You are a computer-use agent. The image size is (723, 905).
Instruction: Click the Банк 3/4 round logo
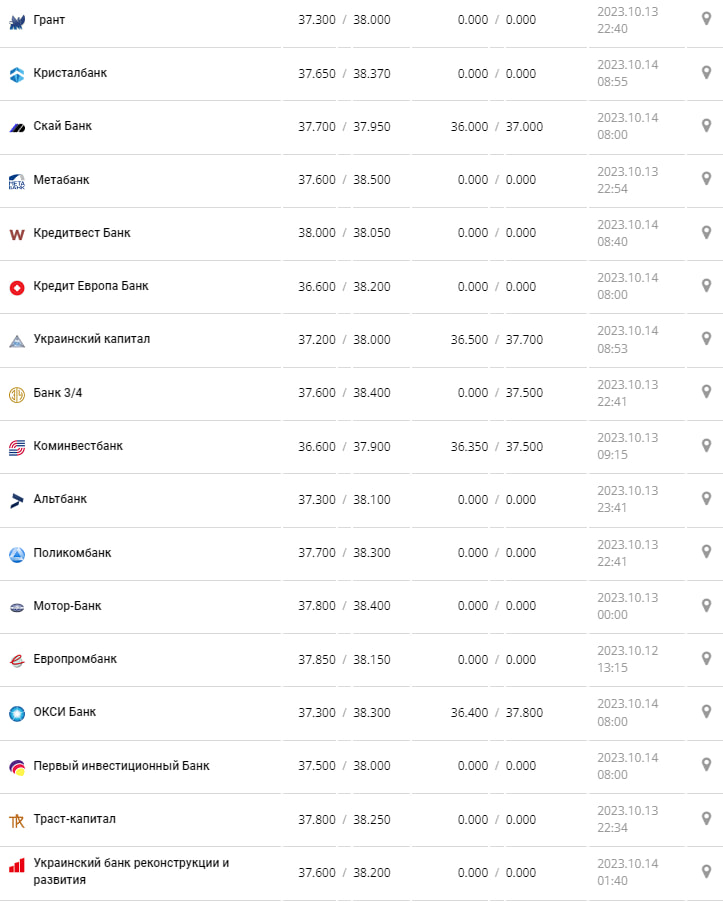[x=17, y=394]
